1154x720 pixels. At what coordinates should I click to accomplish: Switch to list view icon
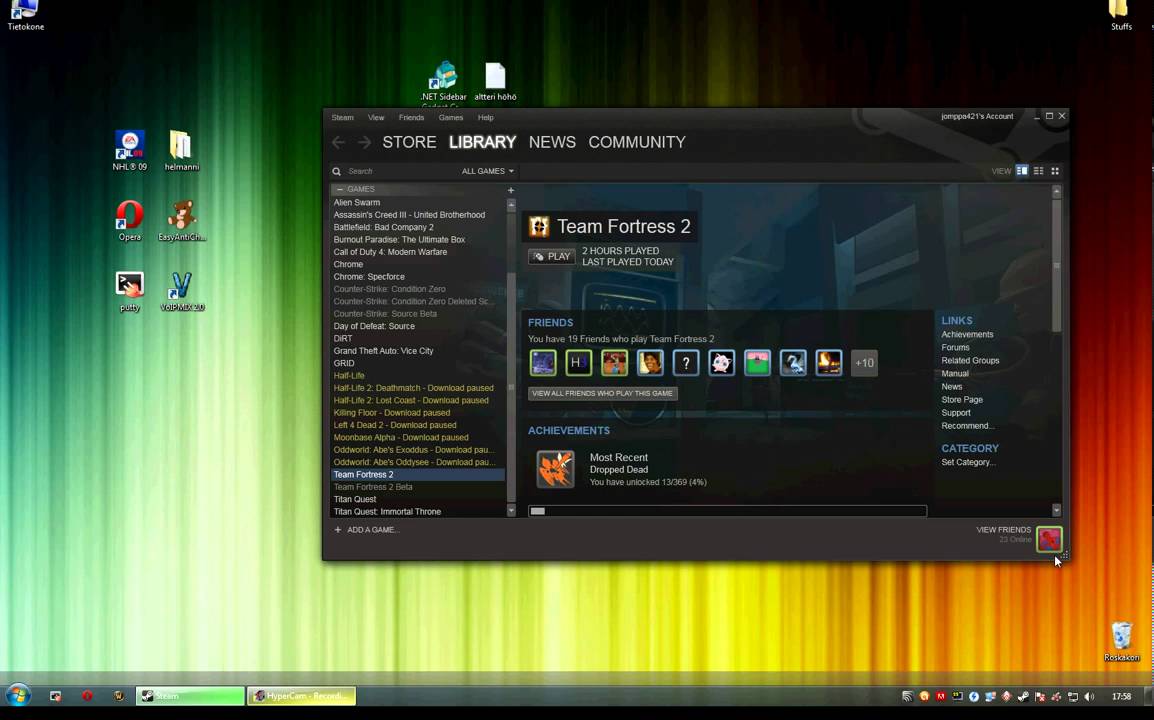(1038, 171)
